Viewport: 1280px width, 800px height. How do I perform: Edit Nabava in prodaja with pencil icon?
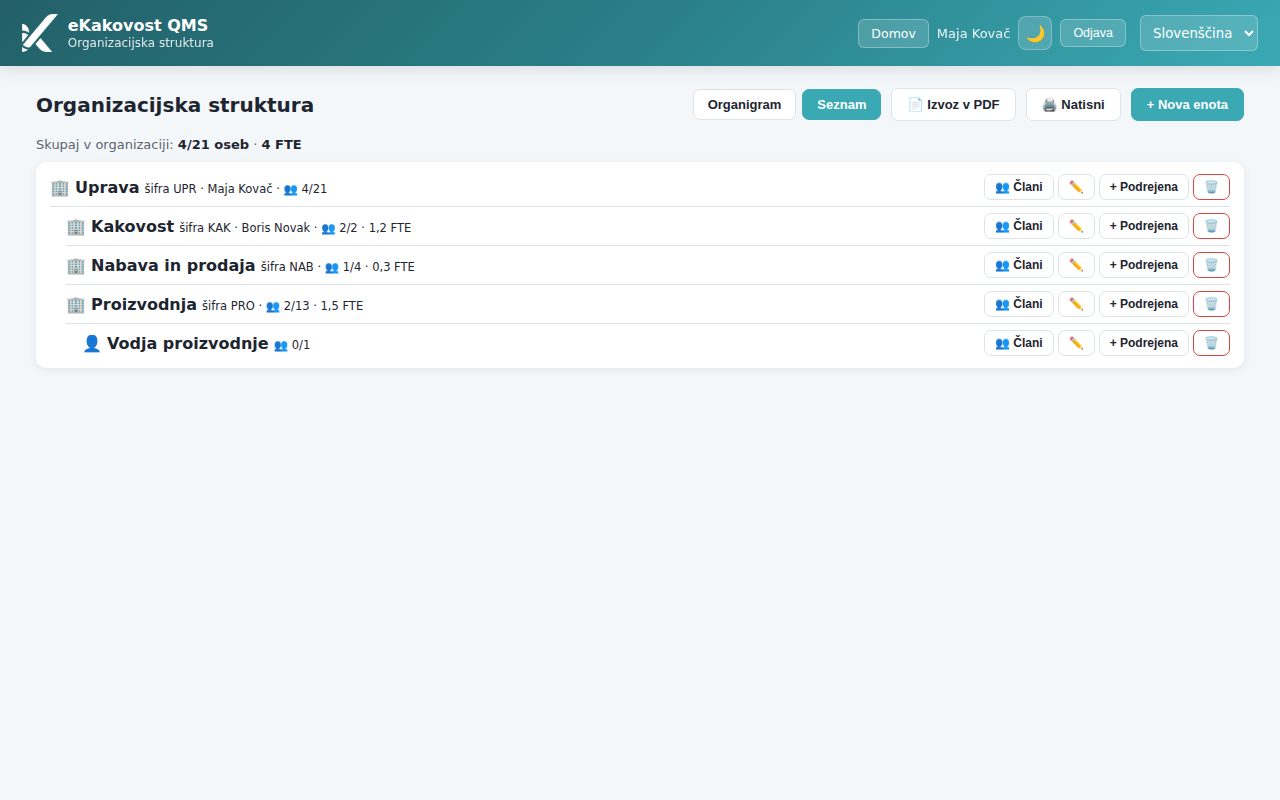click(1076, 265)
